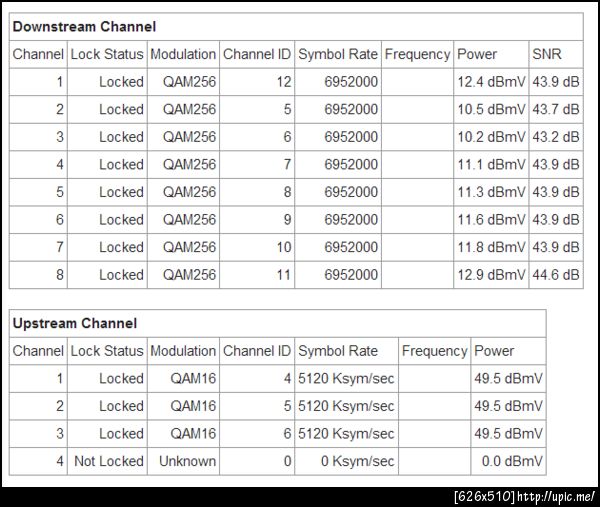This screenshot has width=600, height=507.
Task: Select the 12.4 dBmV power cell
Action: [491, 82]
